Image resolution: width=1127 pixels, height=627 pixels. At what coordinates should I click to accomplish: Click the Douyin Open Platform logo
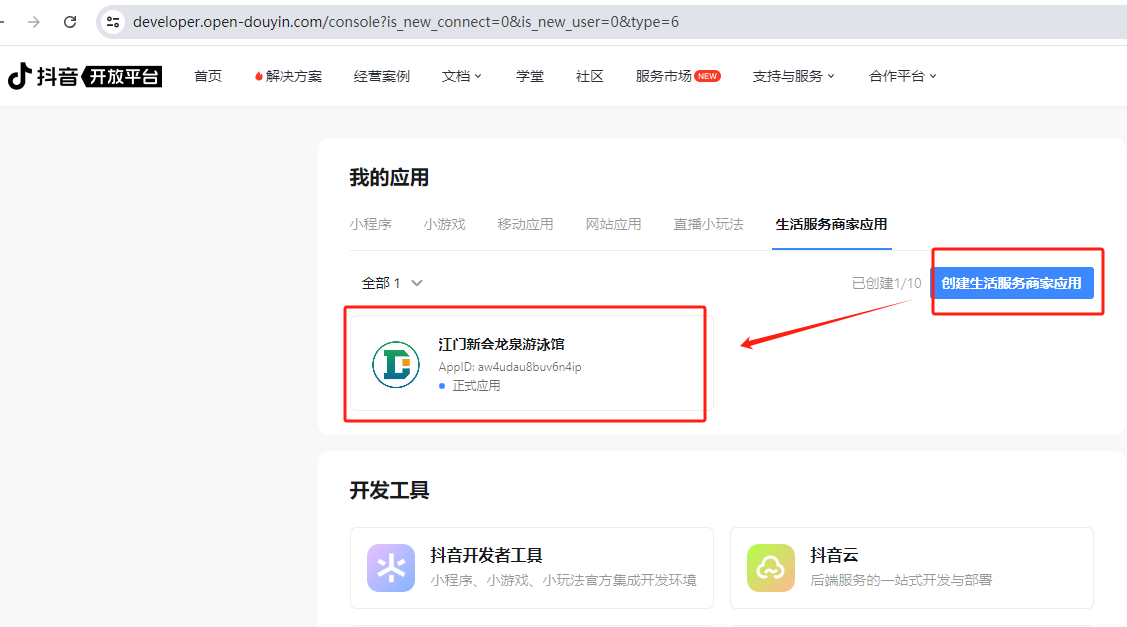(85, 76)
